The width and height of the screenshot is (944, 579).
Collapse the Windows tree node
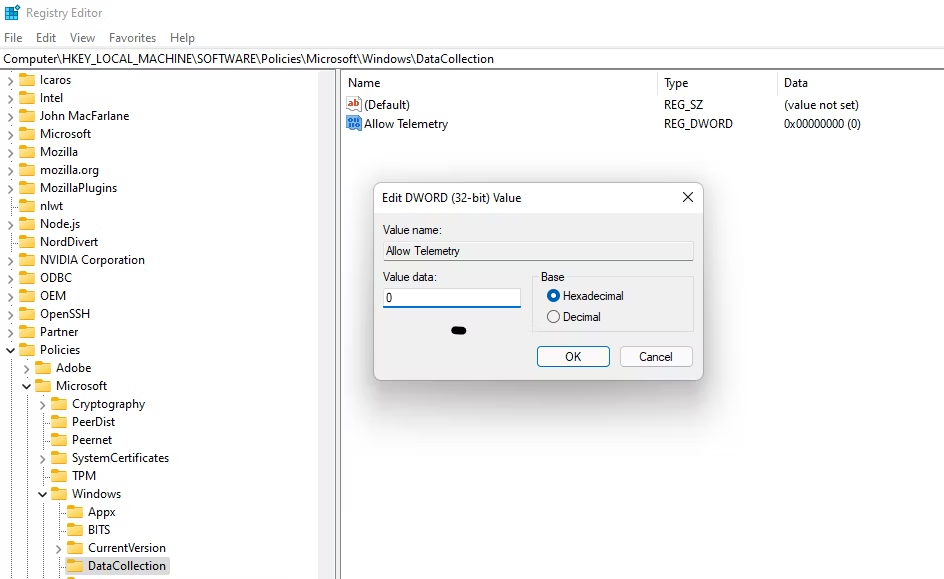coord(43,494)
